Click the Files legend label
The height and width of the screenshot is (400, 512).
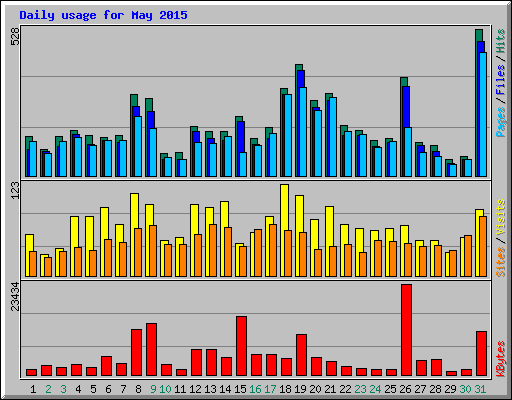(x=501, y=80)
